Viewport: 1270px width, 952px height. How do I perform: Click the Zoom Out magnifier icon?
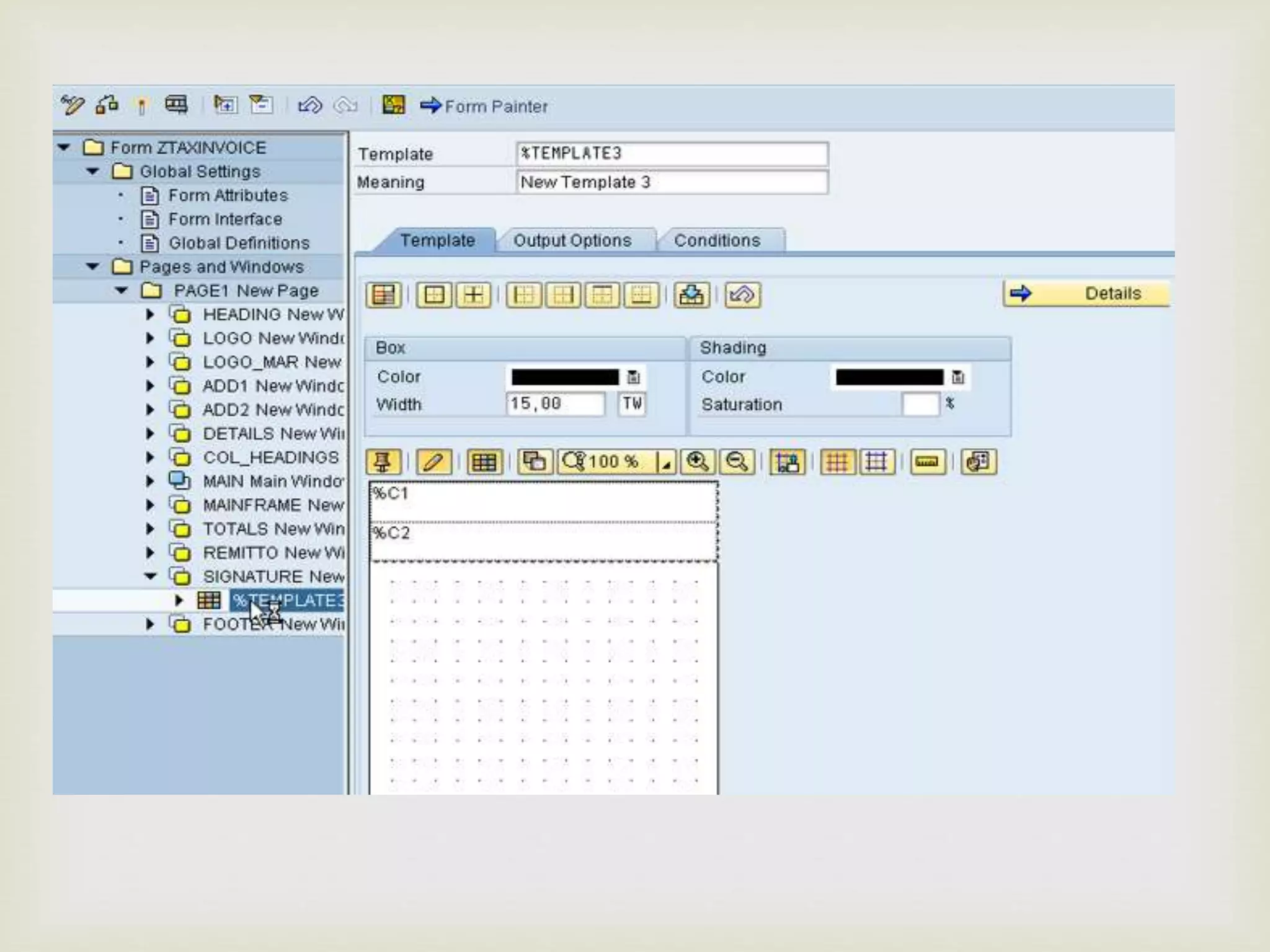(737, 462)
